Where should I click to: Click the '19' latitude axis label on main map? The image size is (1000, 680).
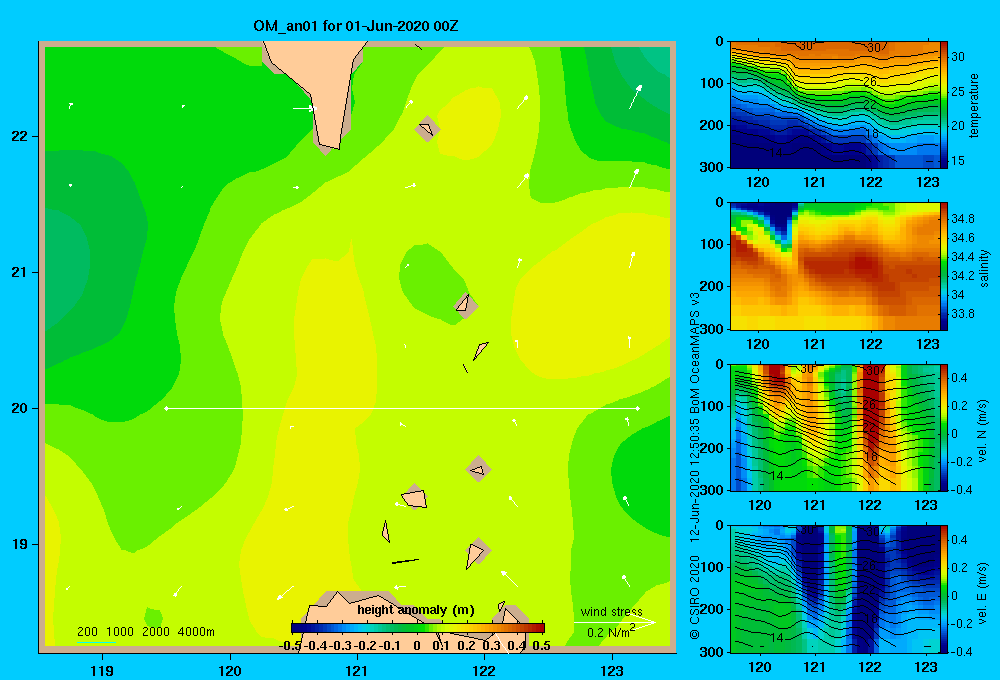point(20,544)
